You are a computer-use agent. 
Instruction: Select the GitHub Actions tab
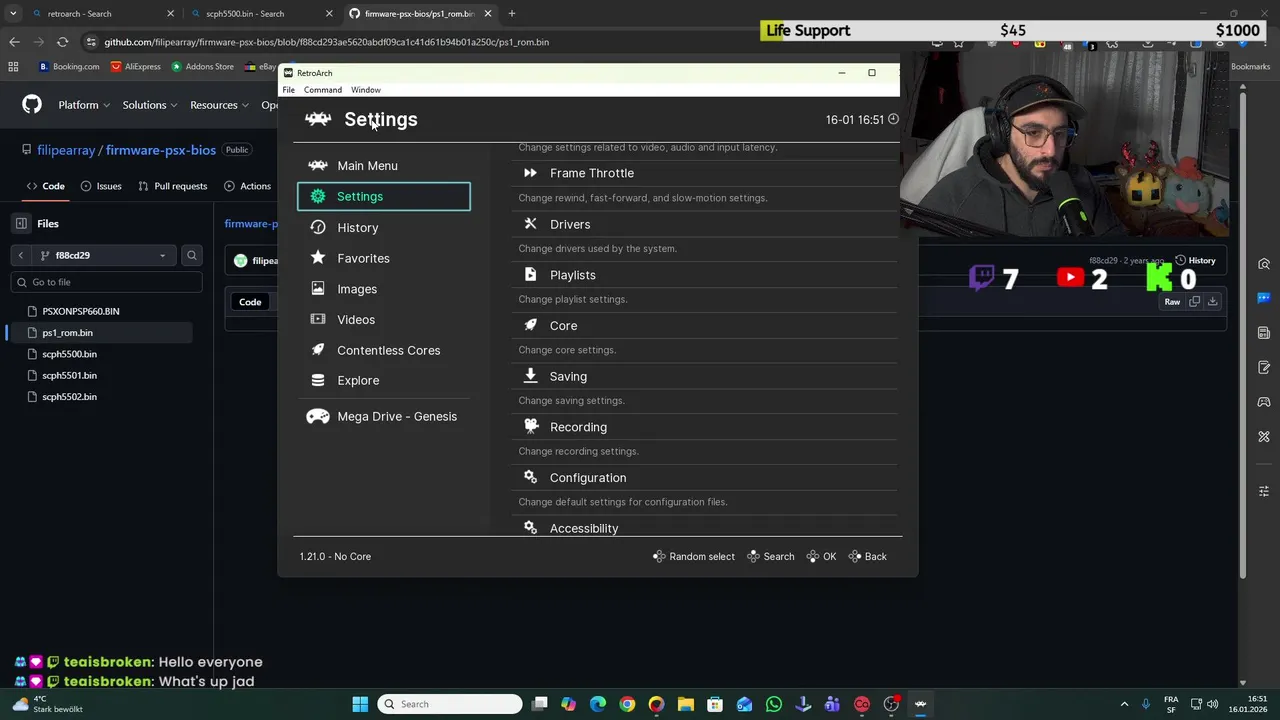point(247,186)
